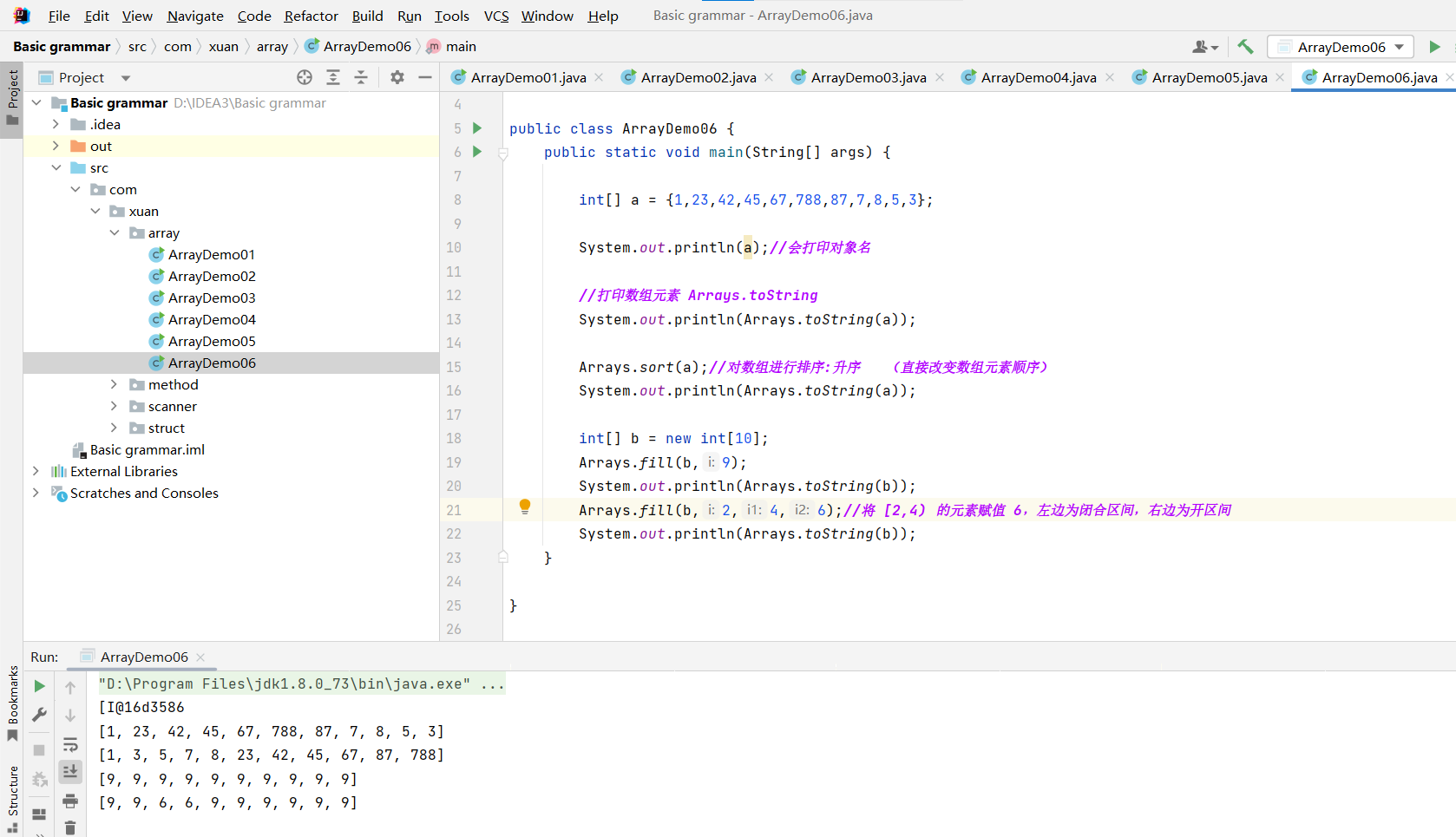1456x837 pixels.
Task: Click the xuan breadcrumb in navigation bar
Action: pos(223,47)
